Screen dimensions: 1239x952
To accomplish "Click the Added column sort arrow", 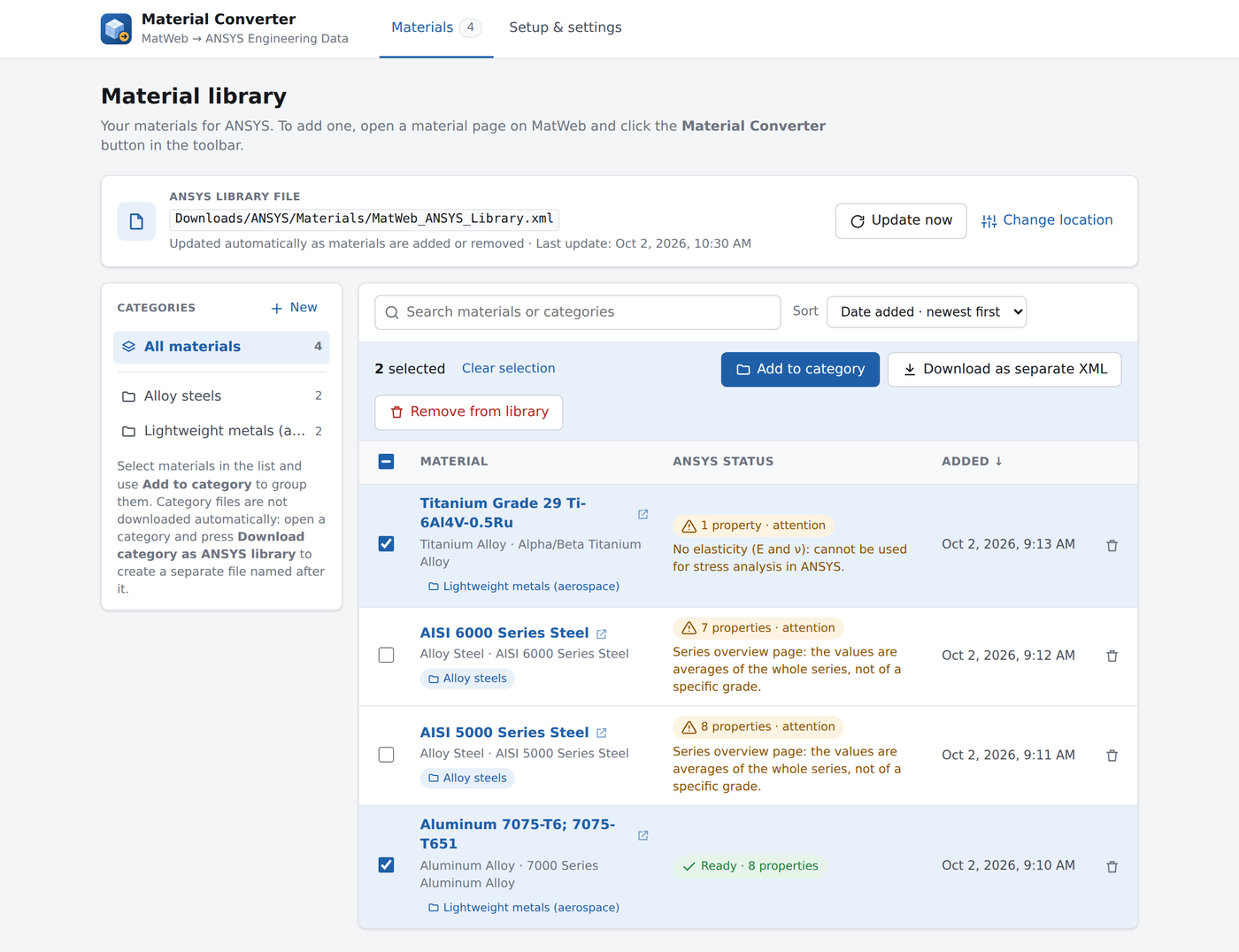I will [x=998, y=461].
